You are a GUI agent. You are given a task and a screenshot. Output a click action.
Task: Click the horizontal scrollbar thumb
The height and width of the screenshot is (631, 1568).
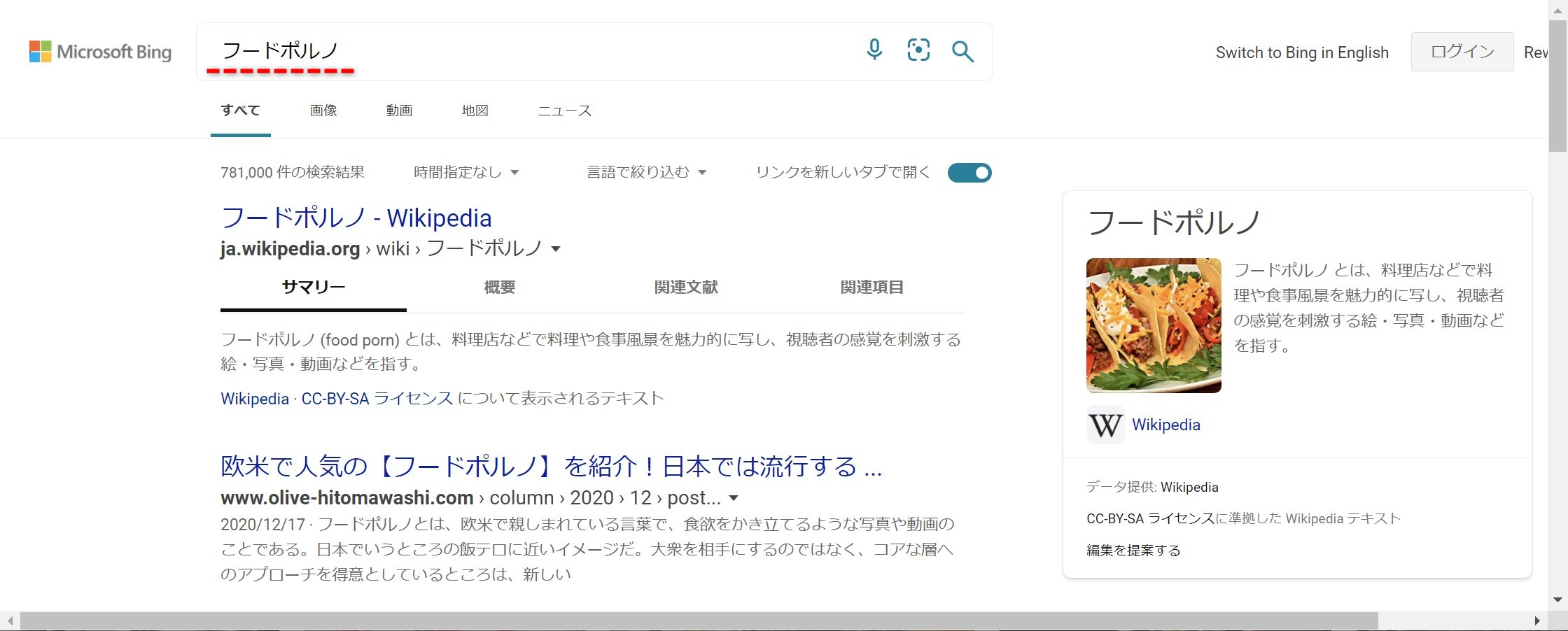pyautogui.click(x=699, y=621)
